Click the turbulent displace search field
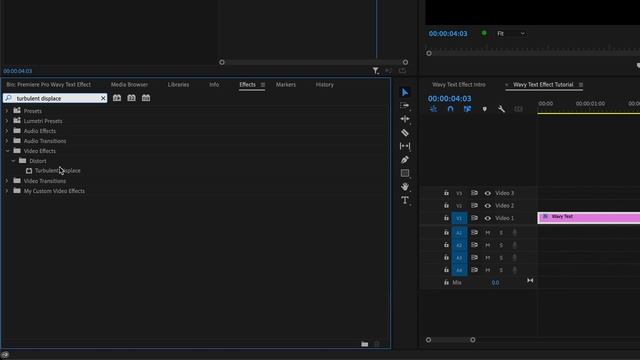640x360 pixels. coord(55,98)
